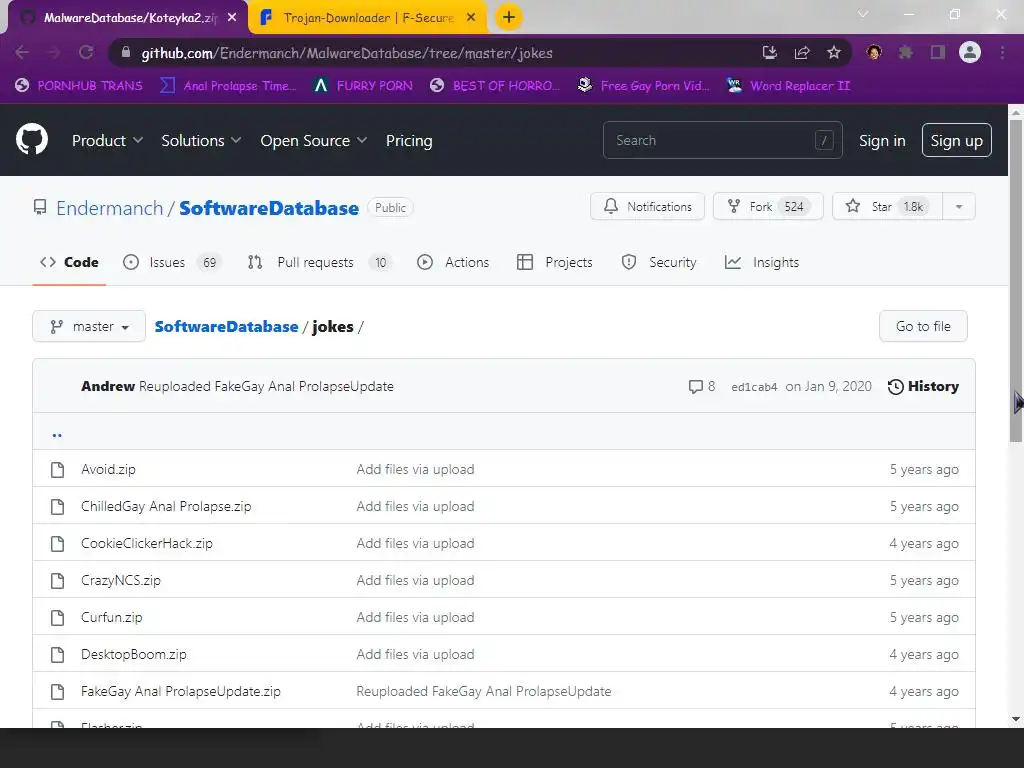Open the Pull requests tab
Image resolution: width=1024 pixels, height=768 pixels.
(x=319, y=263)
